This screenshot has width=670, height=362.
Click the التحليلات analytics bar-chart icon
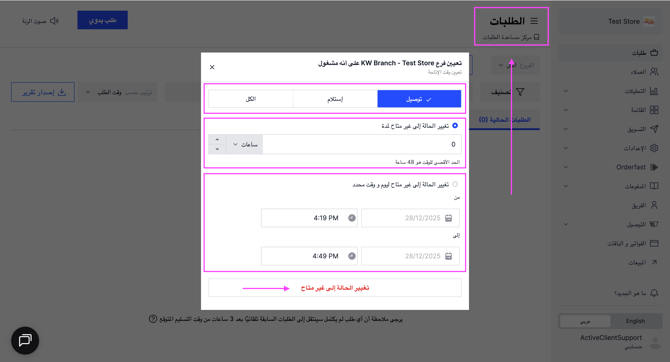[x=654, y=91]
